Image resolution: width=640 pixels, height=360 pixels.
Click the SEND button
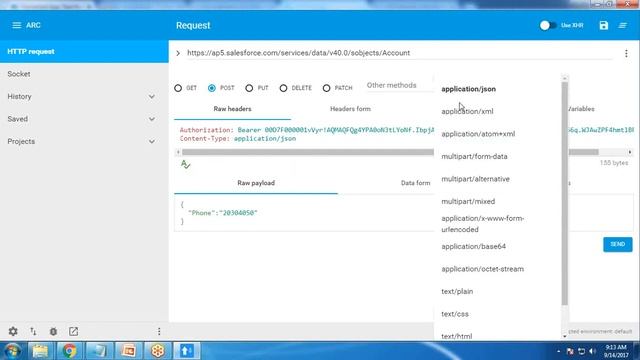pyautogui.click(x=618, y=244)
